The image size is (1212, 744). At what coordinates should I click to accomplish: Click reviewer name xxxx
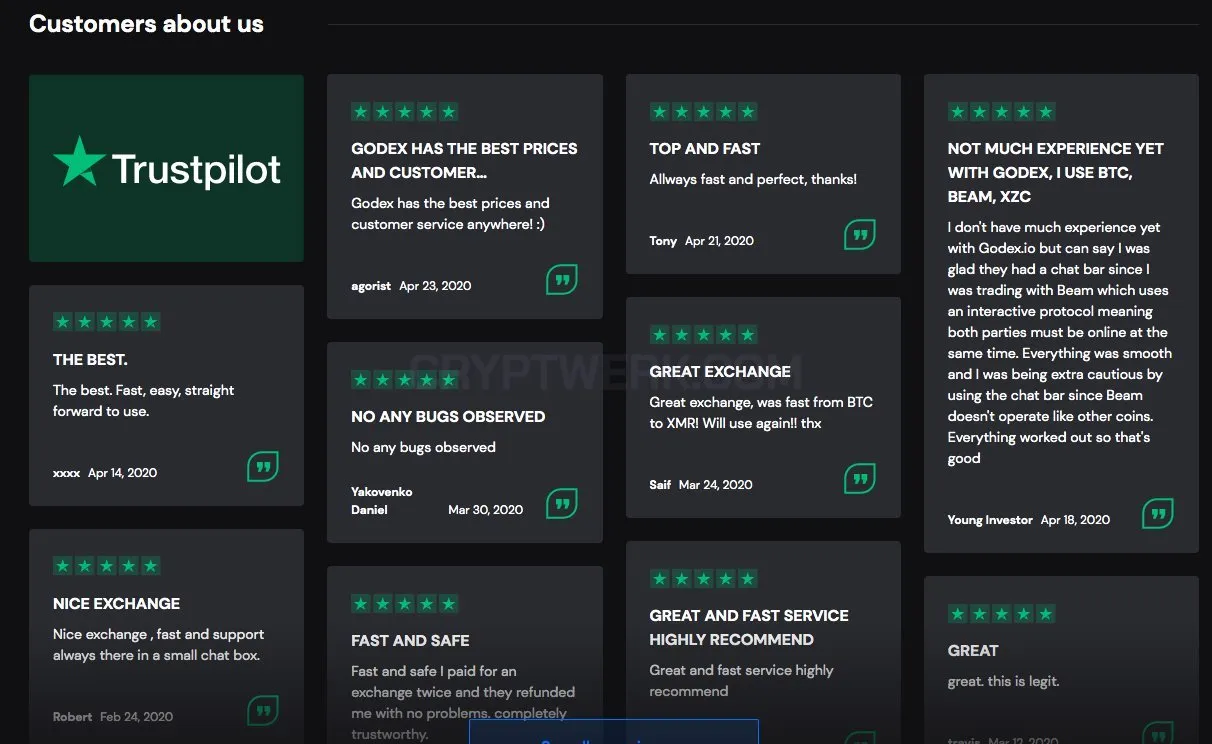click(66, 473)
